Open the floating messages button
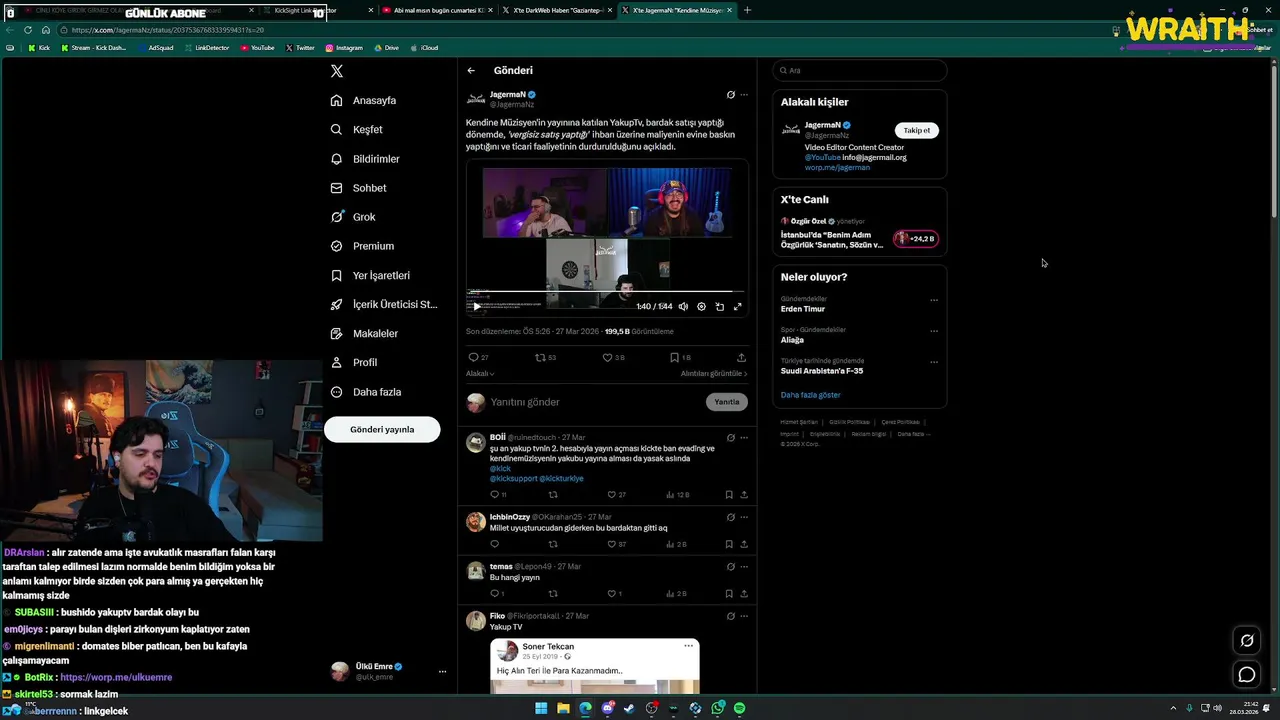 pos(1247,675)
